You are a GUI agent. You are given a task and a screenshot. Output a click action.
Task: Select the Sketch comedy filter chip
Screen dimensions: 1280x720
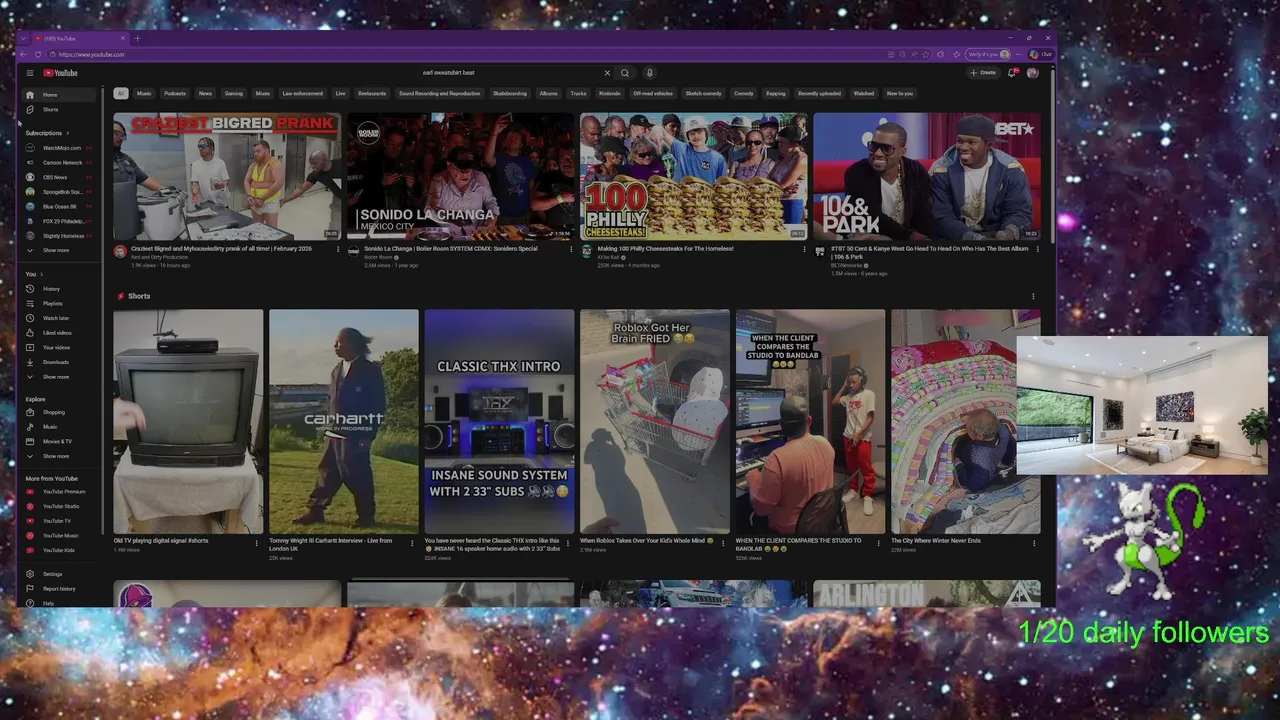tap(703, 94)
